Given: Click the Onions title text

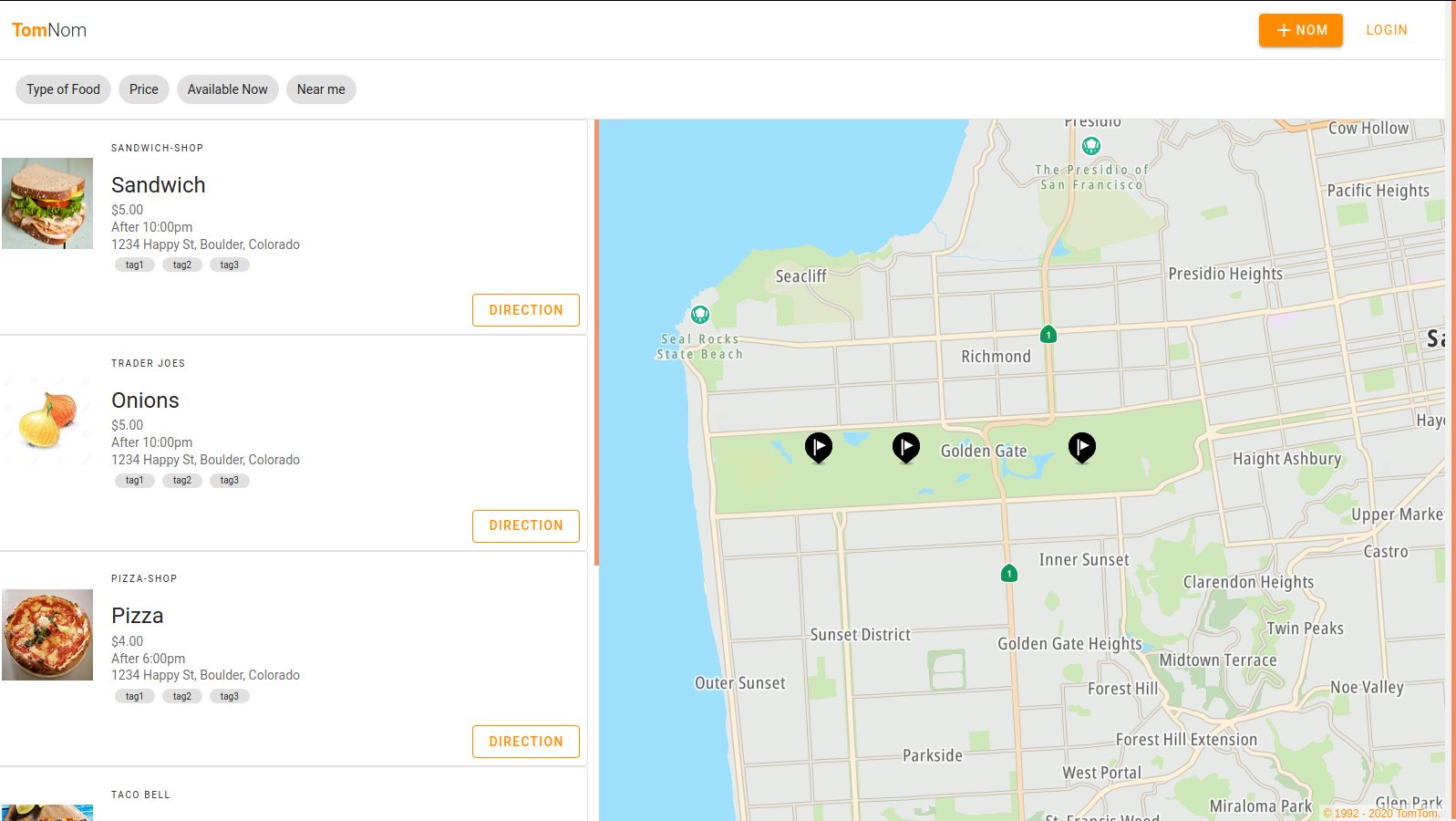Looking at the screenshot, I should pos(145,400).
